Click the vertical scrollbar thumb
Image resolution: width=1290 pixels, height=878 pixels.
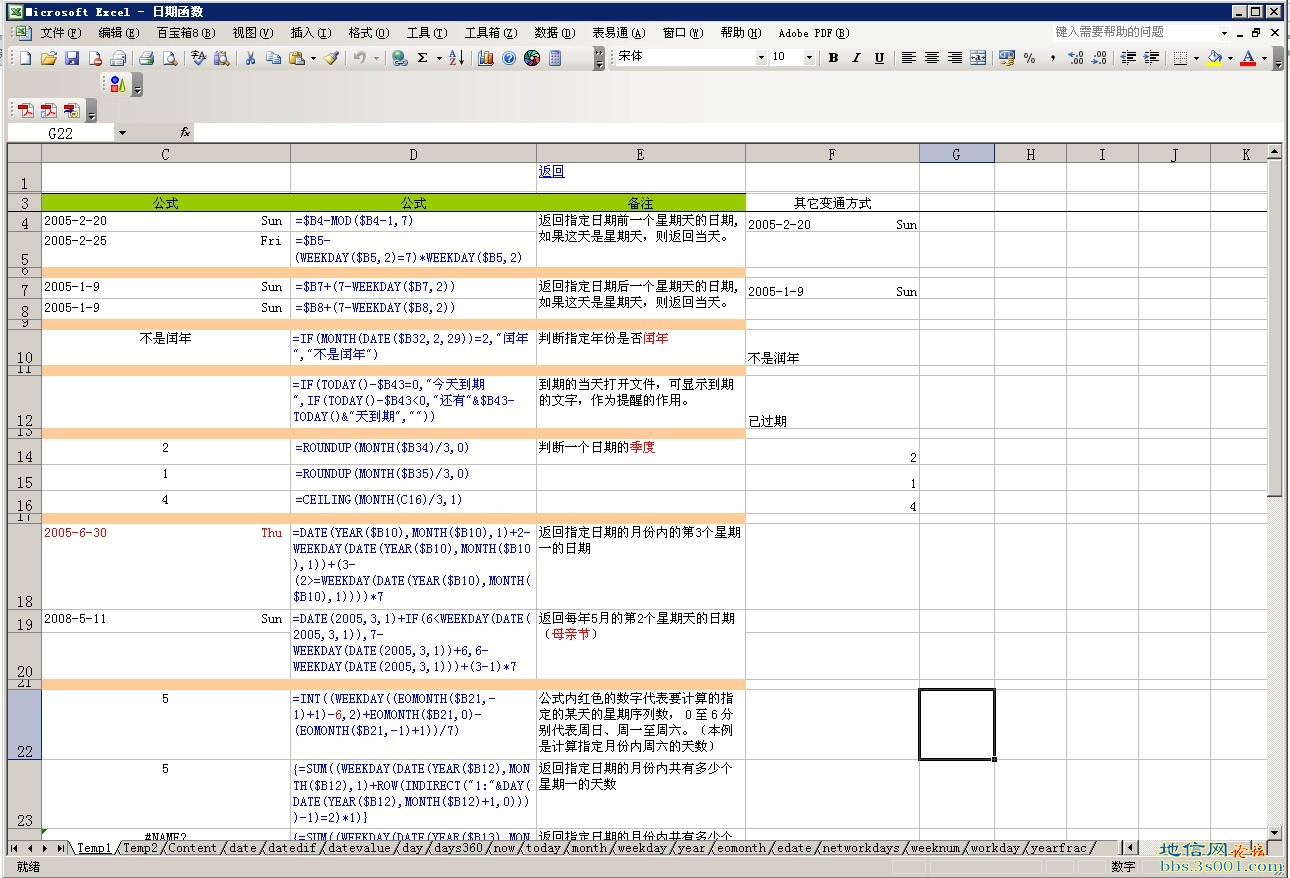pyautogui.click(x=1274, y=328)
